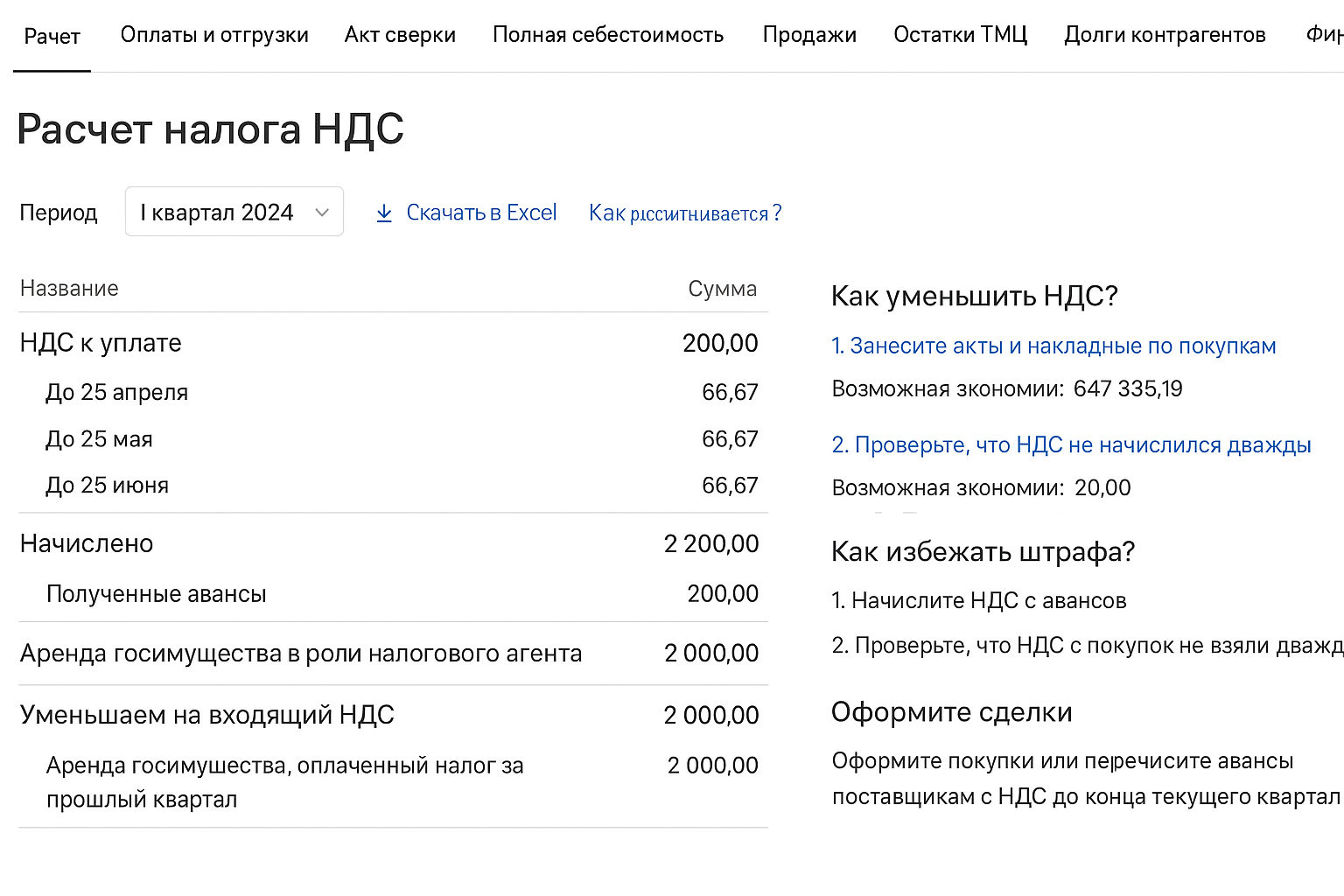The width and height of the screenshot is (1344, 896).
Task: Click the download icon beside Скачать в Excel
Action: pyautogui.click(x=385, y=213)
